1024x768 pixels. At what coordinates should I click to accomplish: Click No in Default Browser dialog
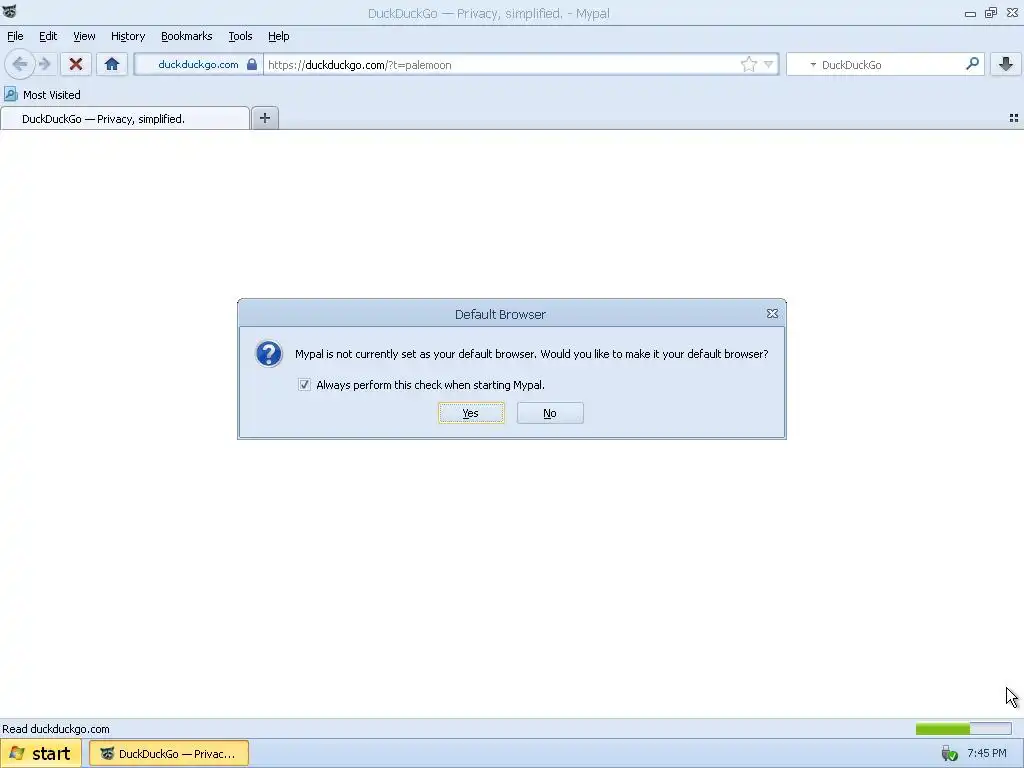pos(550,413)
